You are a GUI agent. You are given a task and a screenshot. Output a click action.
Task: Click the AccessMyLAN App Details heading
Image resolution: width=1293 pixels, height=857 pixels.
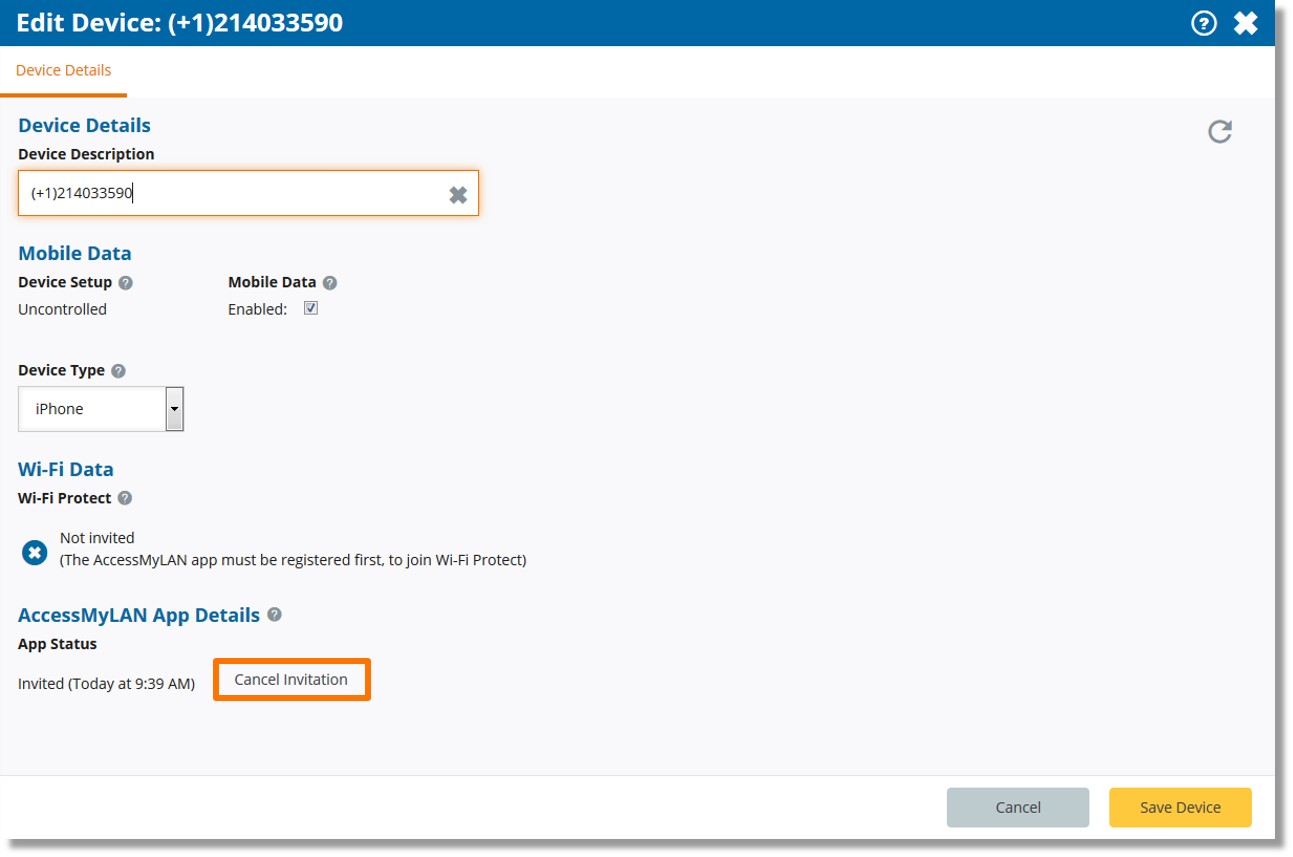point(139,615)
